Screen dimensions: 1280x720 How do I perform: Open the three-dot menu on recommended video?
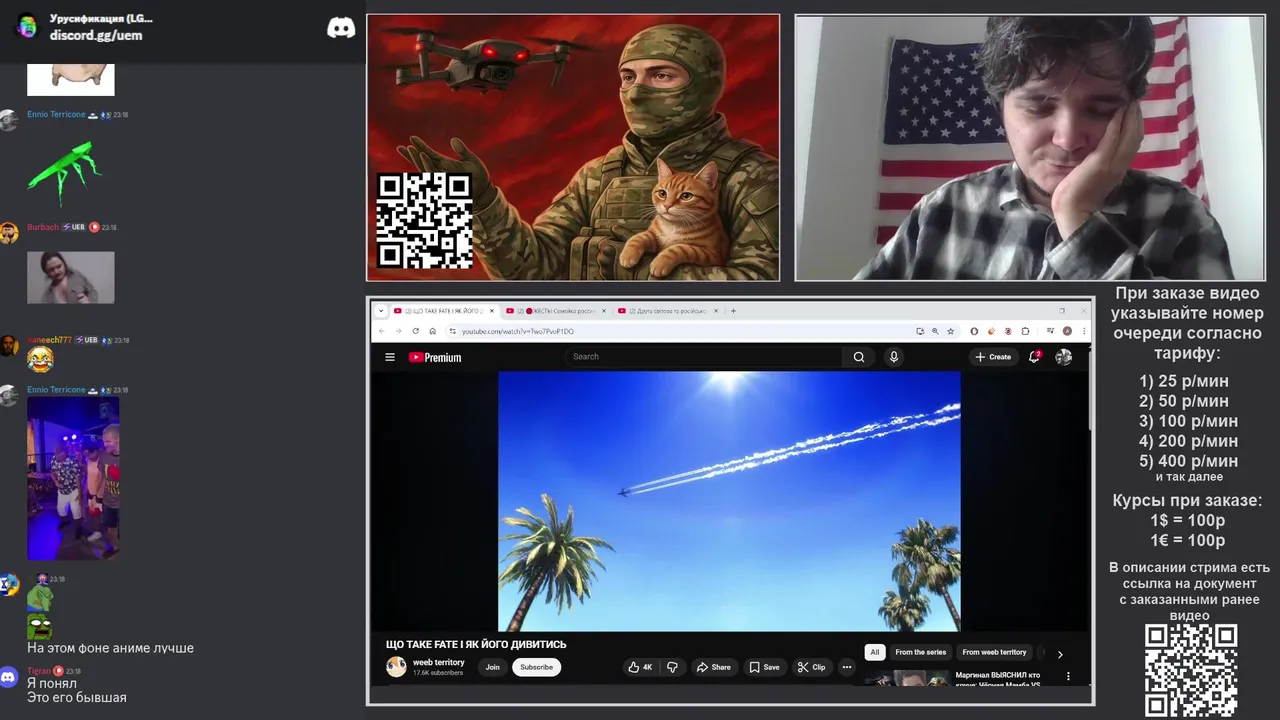pyautogui.click(x=1068, y=677)
